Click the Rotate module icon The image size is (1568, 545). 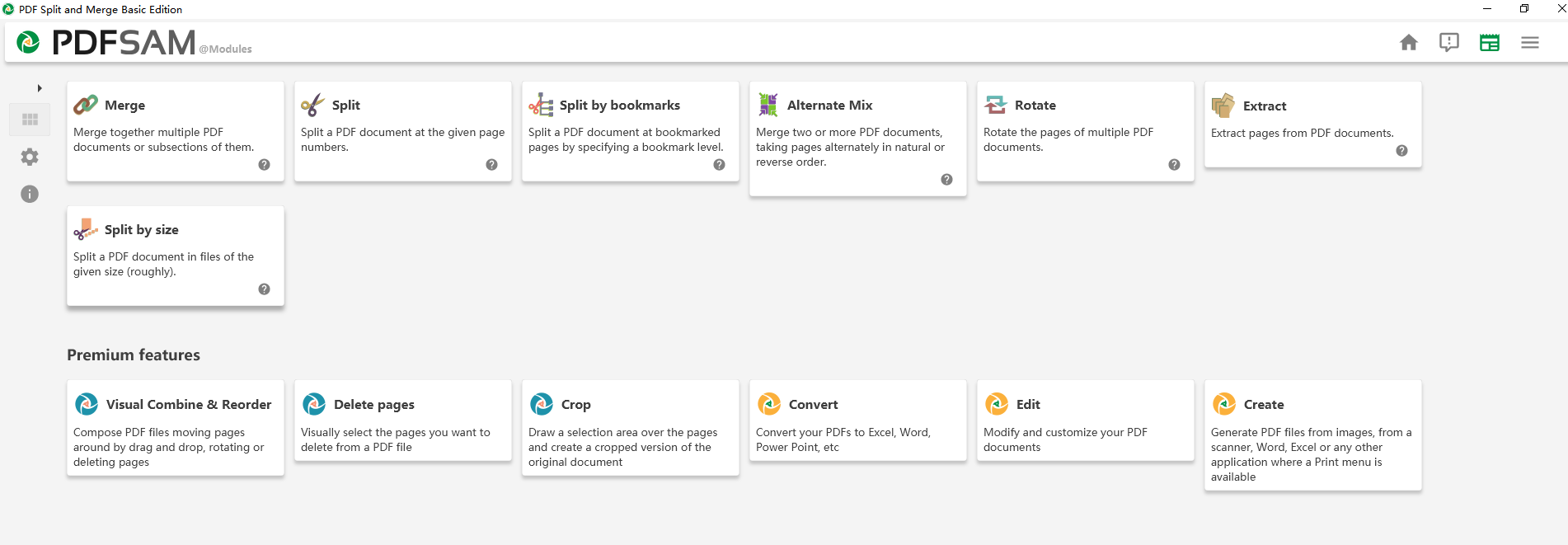996,105
